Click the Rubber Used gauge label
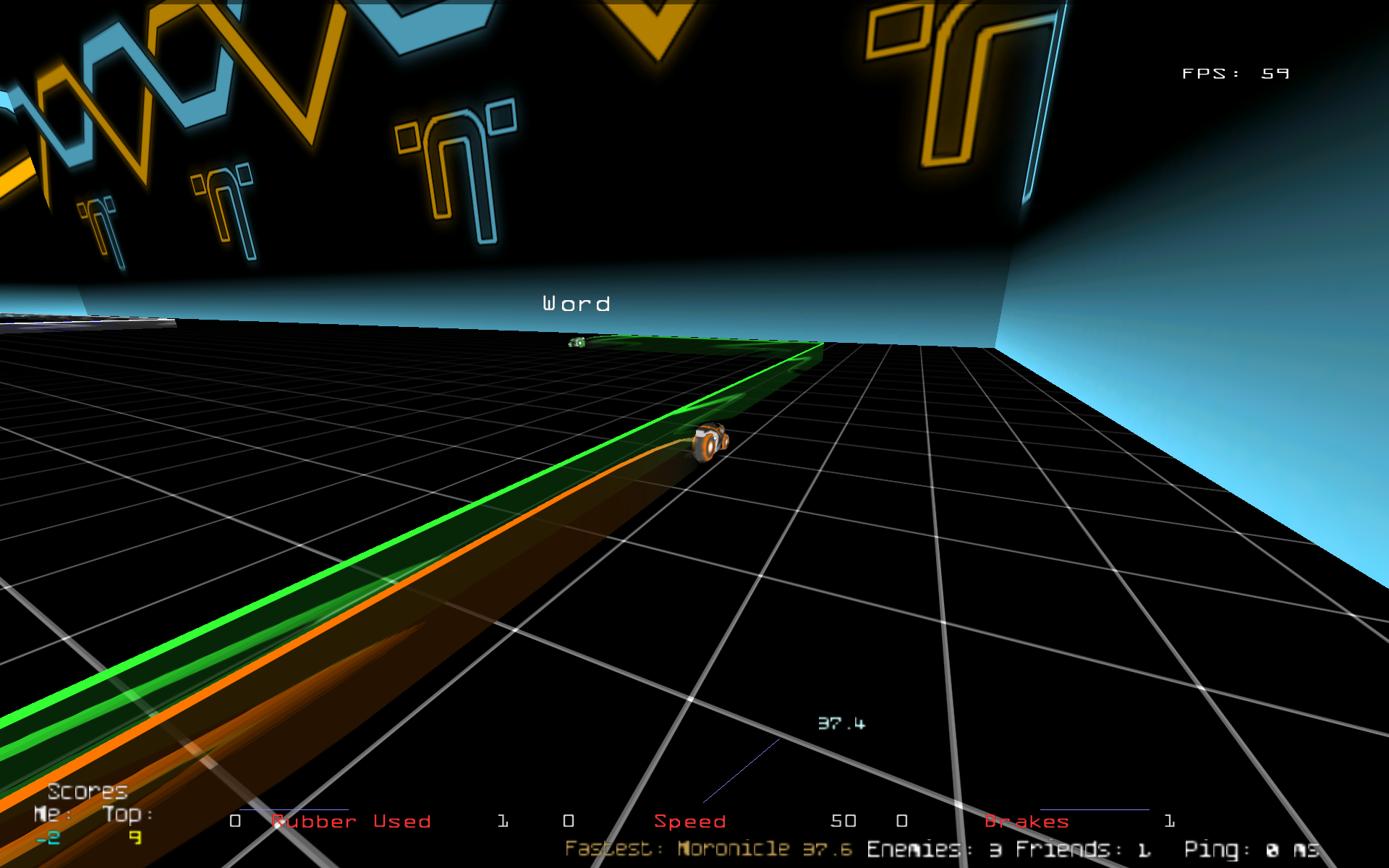The height and width of the screenshot is (868, 1389). (351, 822)
